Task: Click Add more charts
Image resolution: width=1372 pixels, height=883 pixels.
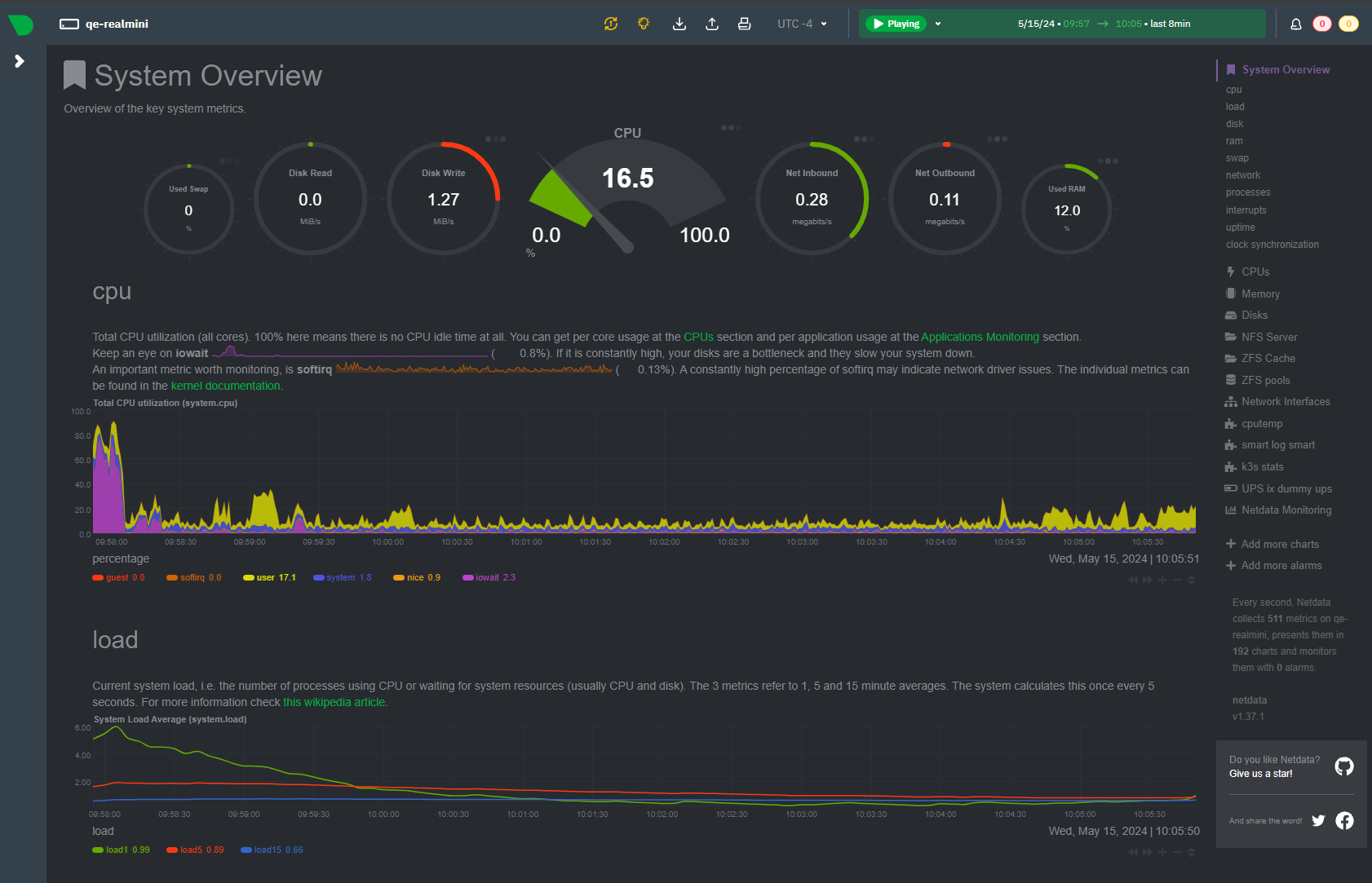Action: [x=1279, y=544]
